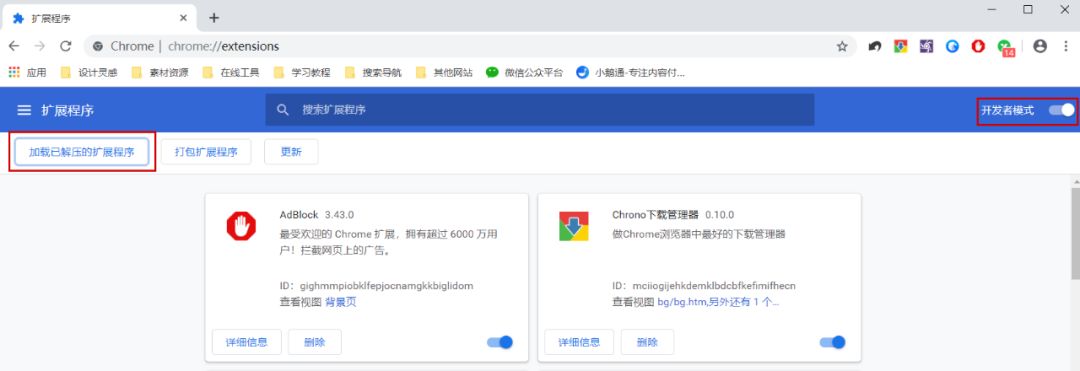
Task: Disable the Chrono下载管理器 extension toggle
Action: pyautogui.click(x=833, y=342)
